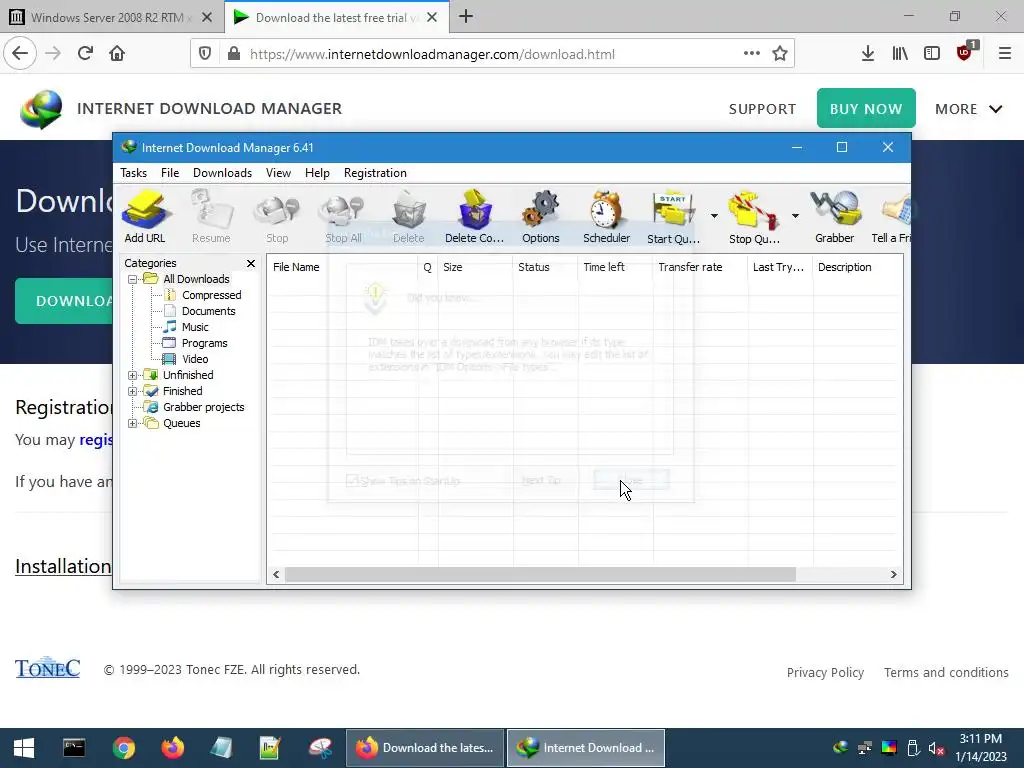Screen dimensions: 1024x768
Task: Open the SUPPORT link
Action: click(x=762, y=109)
